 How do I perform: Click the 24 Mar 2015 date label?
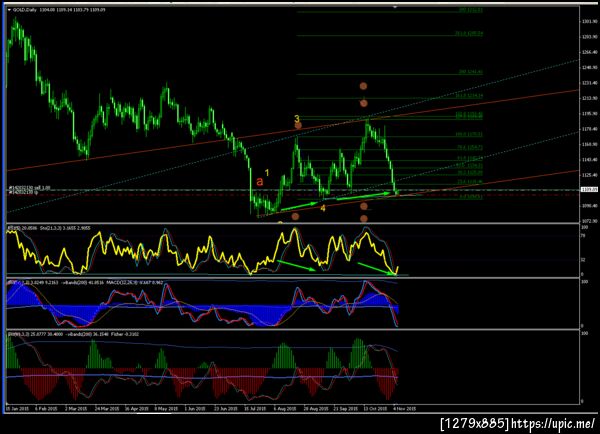[x=106, y=408]
